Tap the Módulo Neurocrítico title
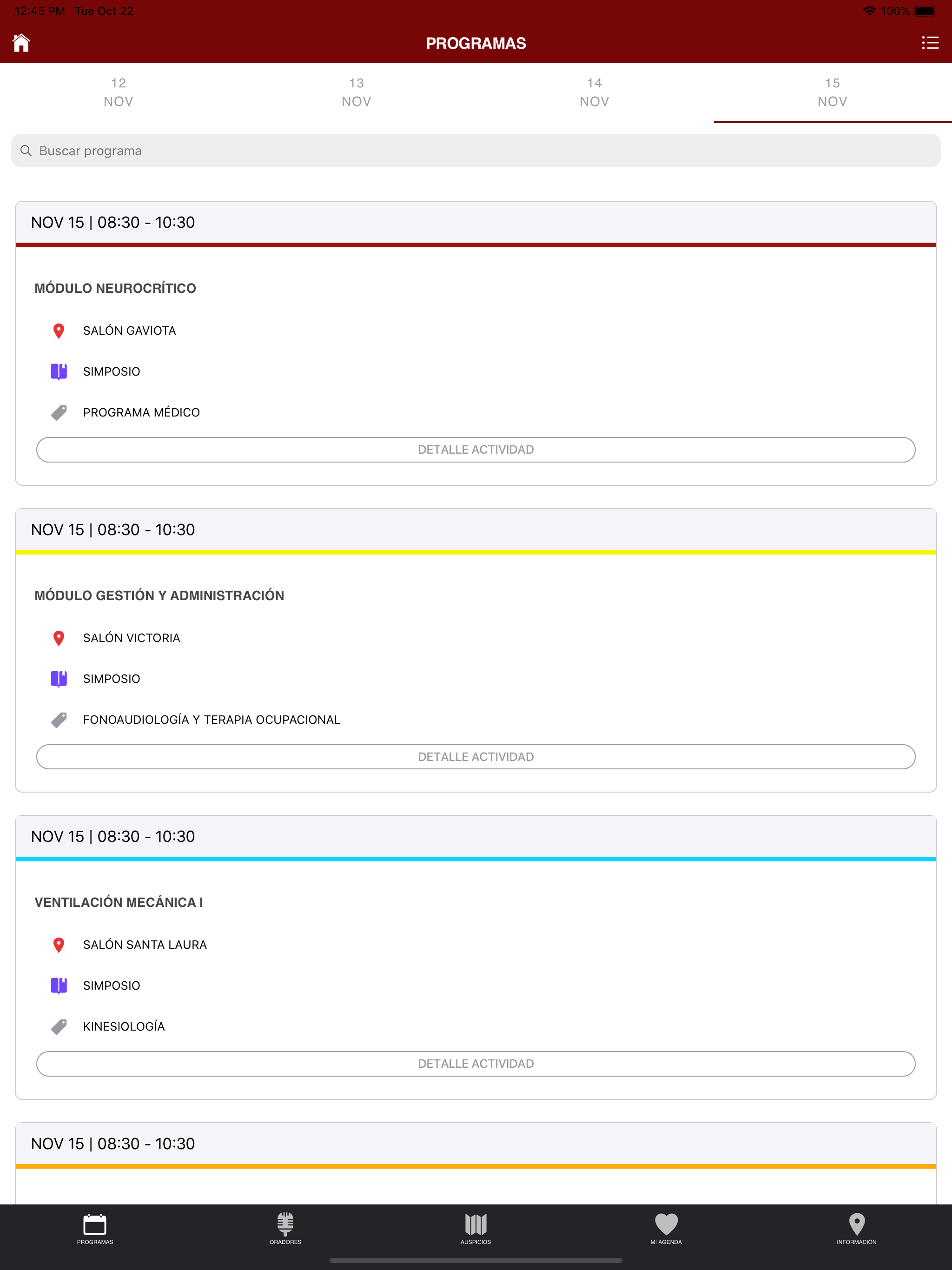Viewport: 952px width, 1270px height. pyautogui.click(x=115, y=288)
